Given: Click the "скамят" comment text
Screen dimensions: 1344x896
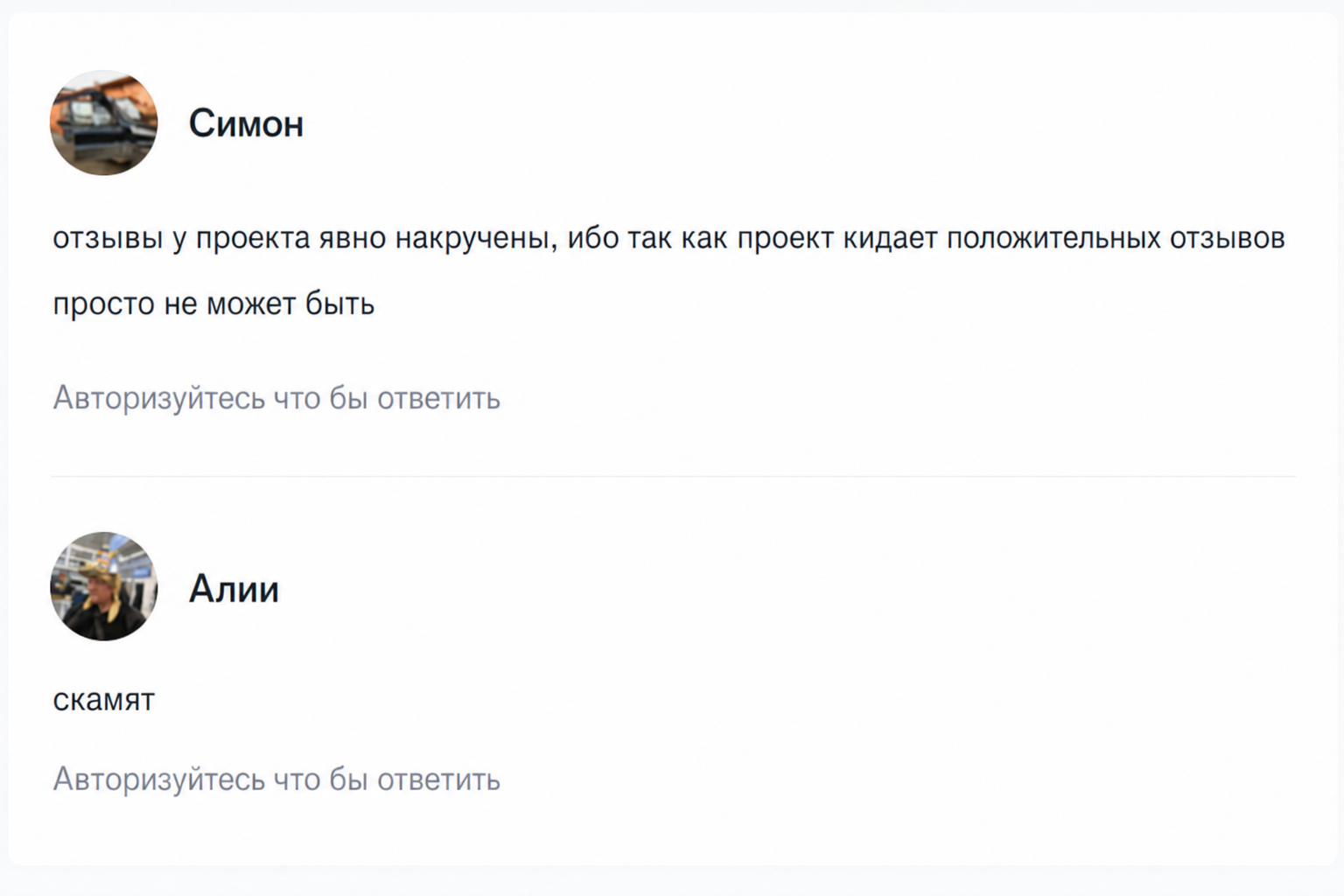Looking at the screenshot, I should (x=103, y=700).
